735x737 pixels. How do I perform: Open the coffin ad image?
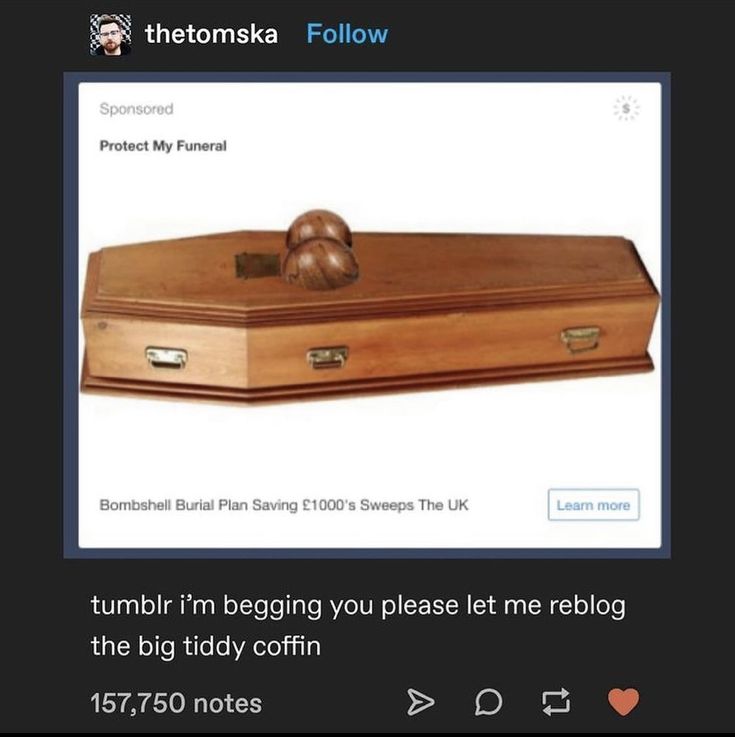point(370,306)
